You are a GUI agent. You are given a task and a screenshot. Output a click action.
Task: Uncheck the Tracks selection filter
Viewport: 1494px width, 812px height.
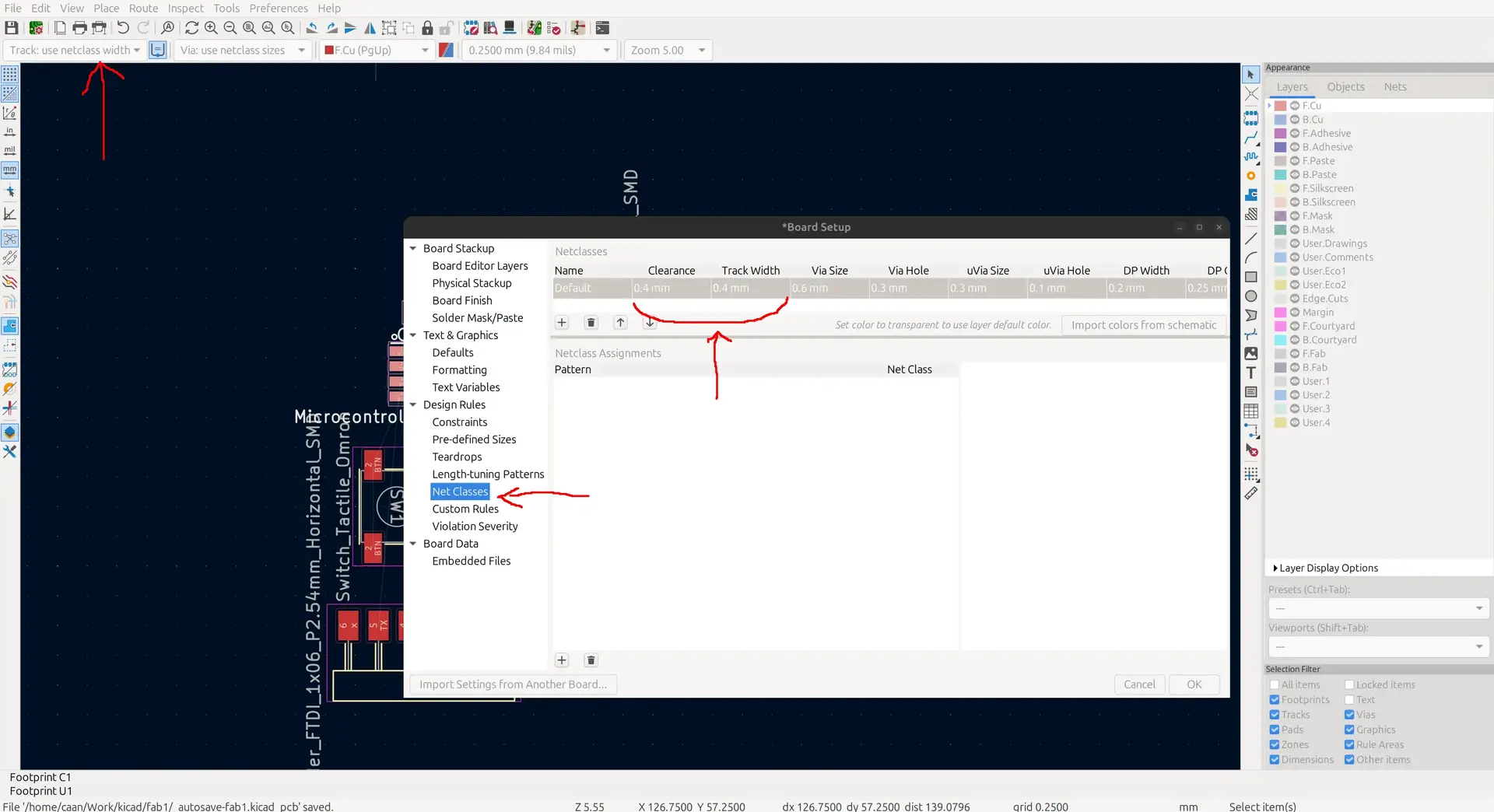pos(1275,715)
